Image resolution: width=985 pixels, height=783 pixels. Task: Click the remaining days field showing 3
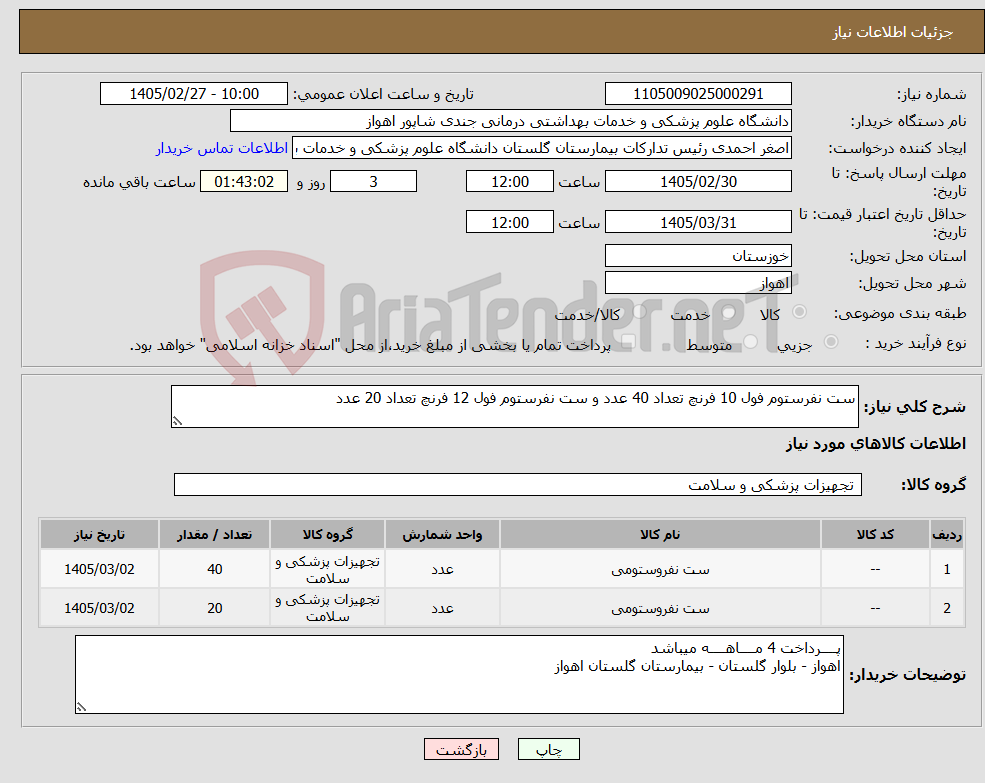click(x=373, y=182)
